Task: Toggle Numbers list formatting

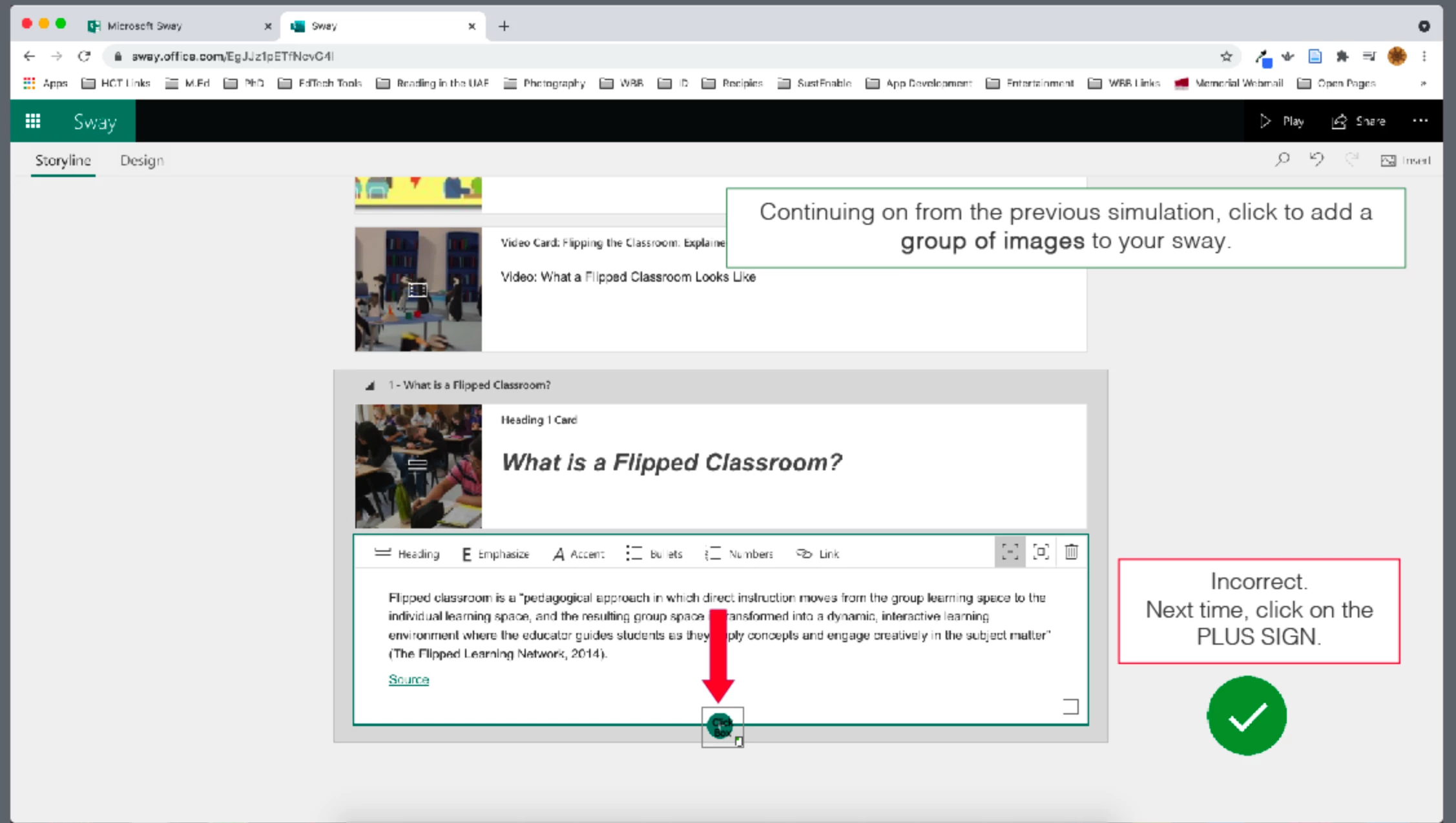Action: coord(739,554)
